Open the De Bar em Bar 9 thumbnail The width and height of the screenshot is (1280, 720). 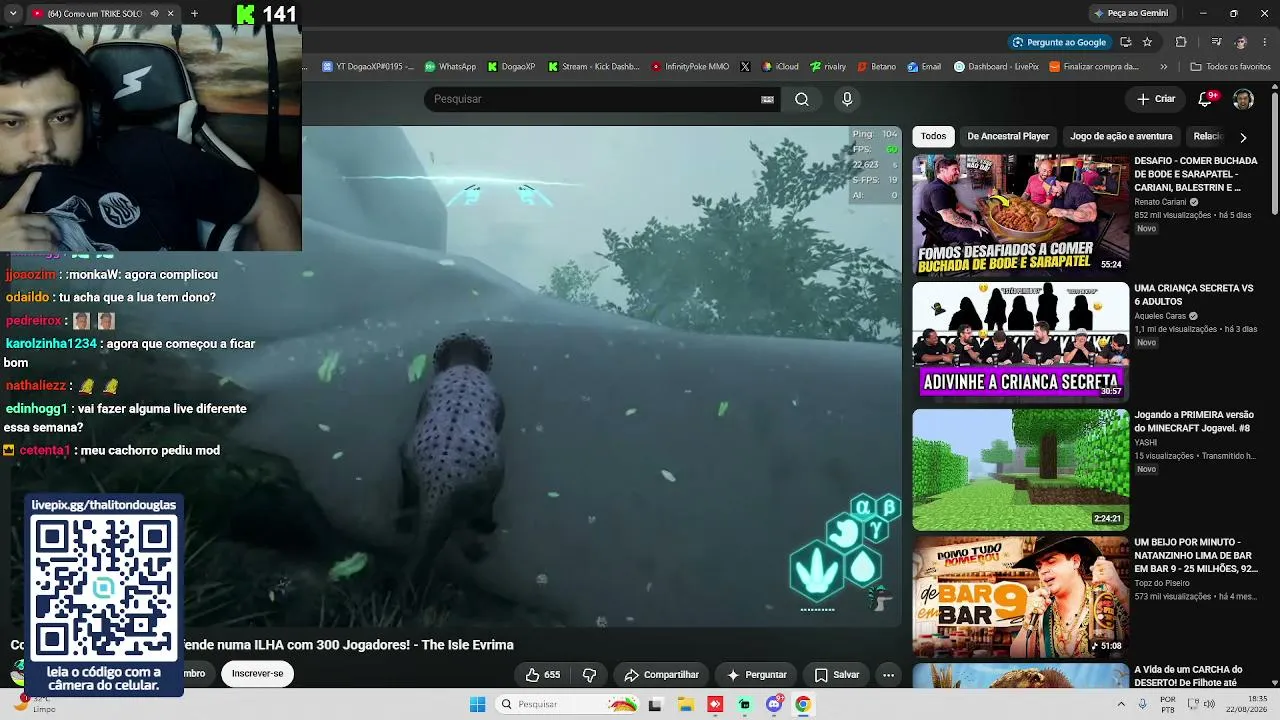coord(1020,597)
